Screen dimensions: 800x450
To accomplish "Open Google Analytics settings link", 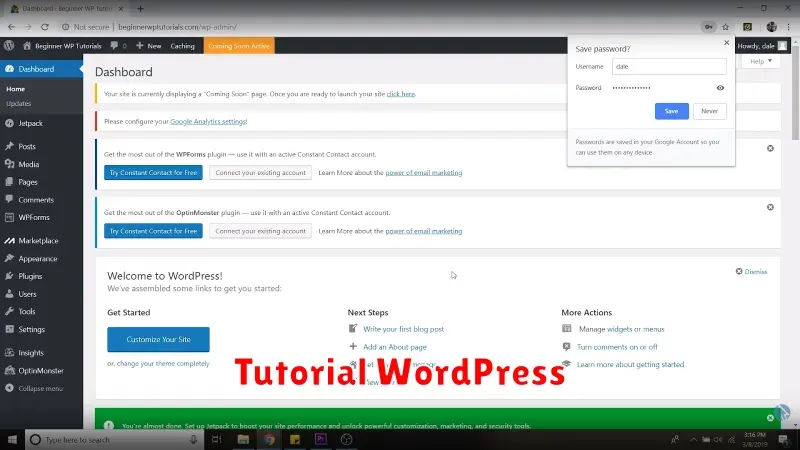I will click(x=209, y=121).
